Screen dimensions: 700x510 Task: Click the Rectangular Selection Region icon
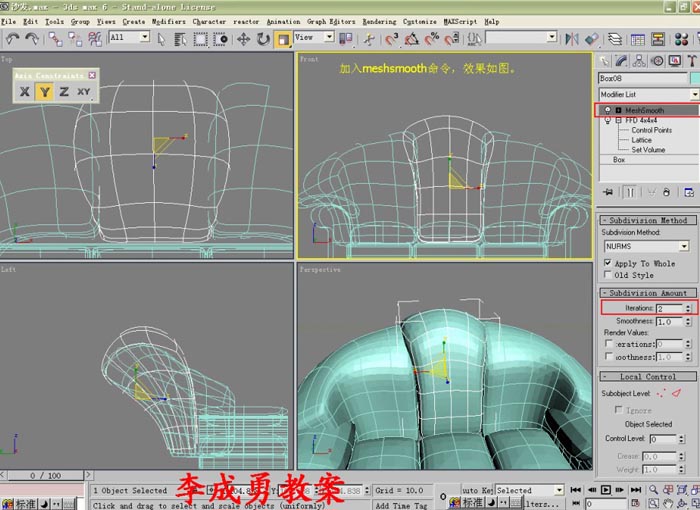click(200, 40)
